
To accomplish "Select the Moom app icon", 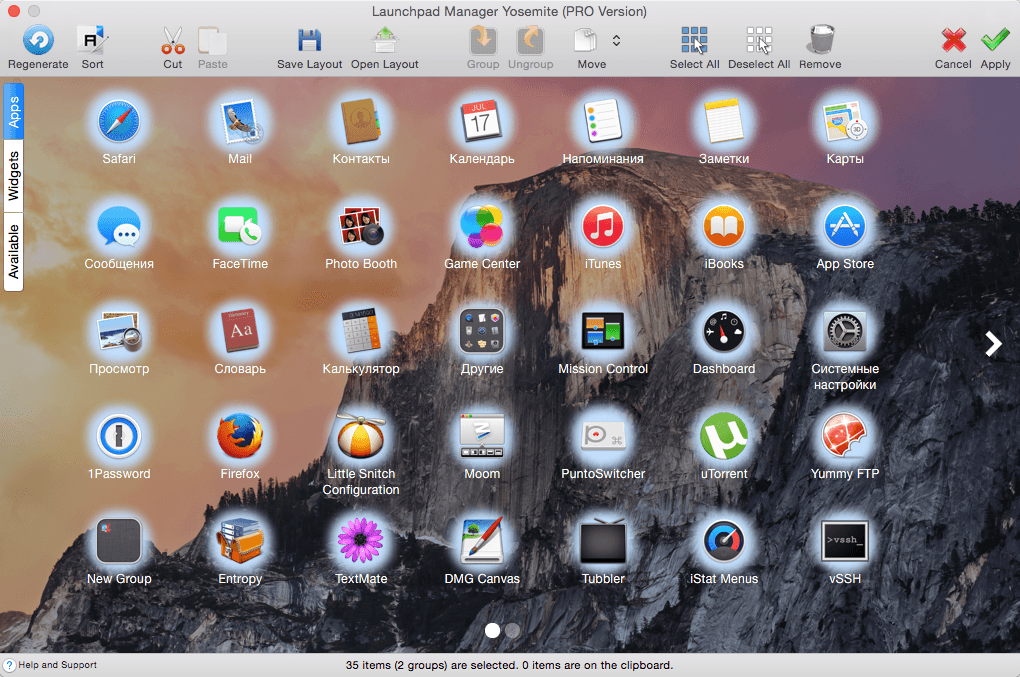I will (481, 436).
